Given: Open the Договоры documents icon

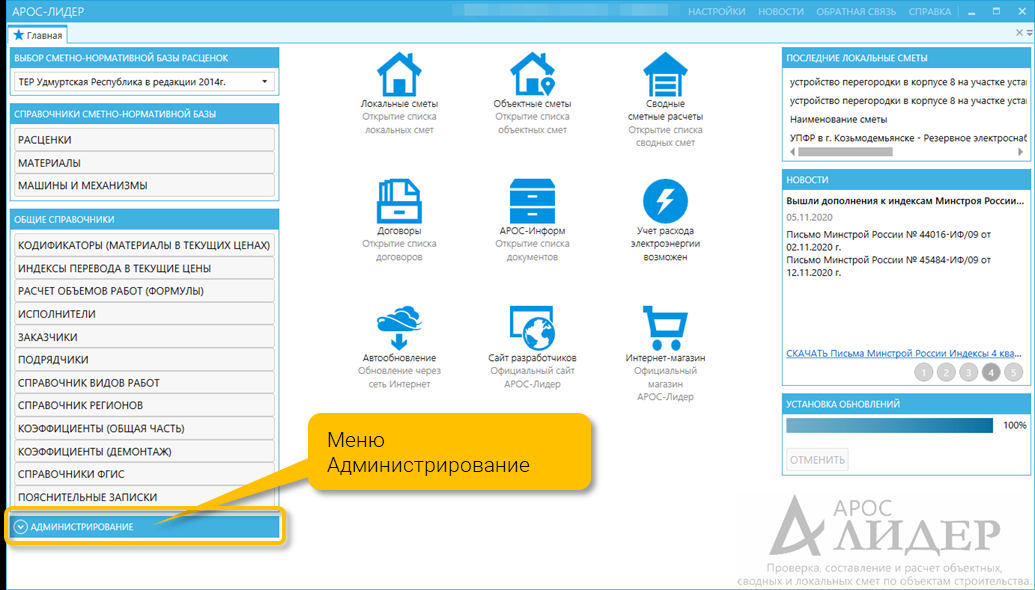Looking at the screenshot, I should click(x=399, y=201).
